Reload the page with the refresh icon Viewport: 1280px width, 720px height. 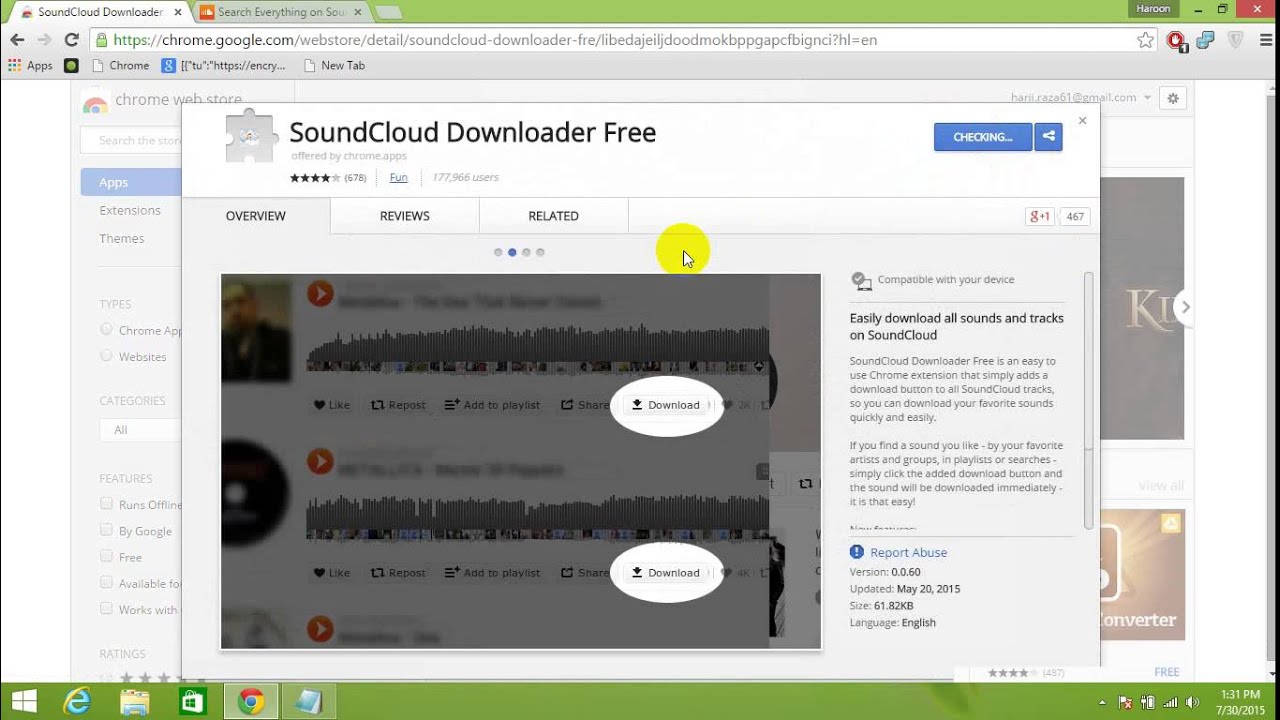(71, 40)
